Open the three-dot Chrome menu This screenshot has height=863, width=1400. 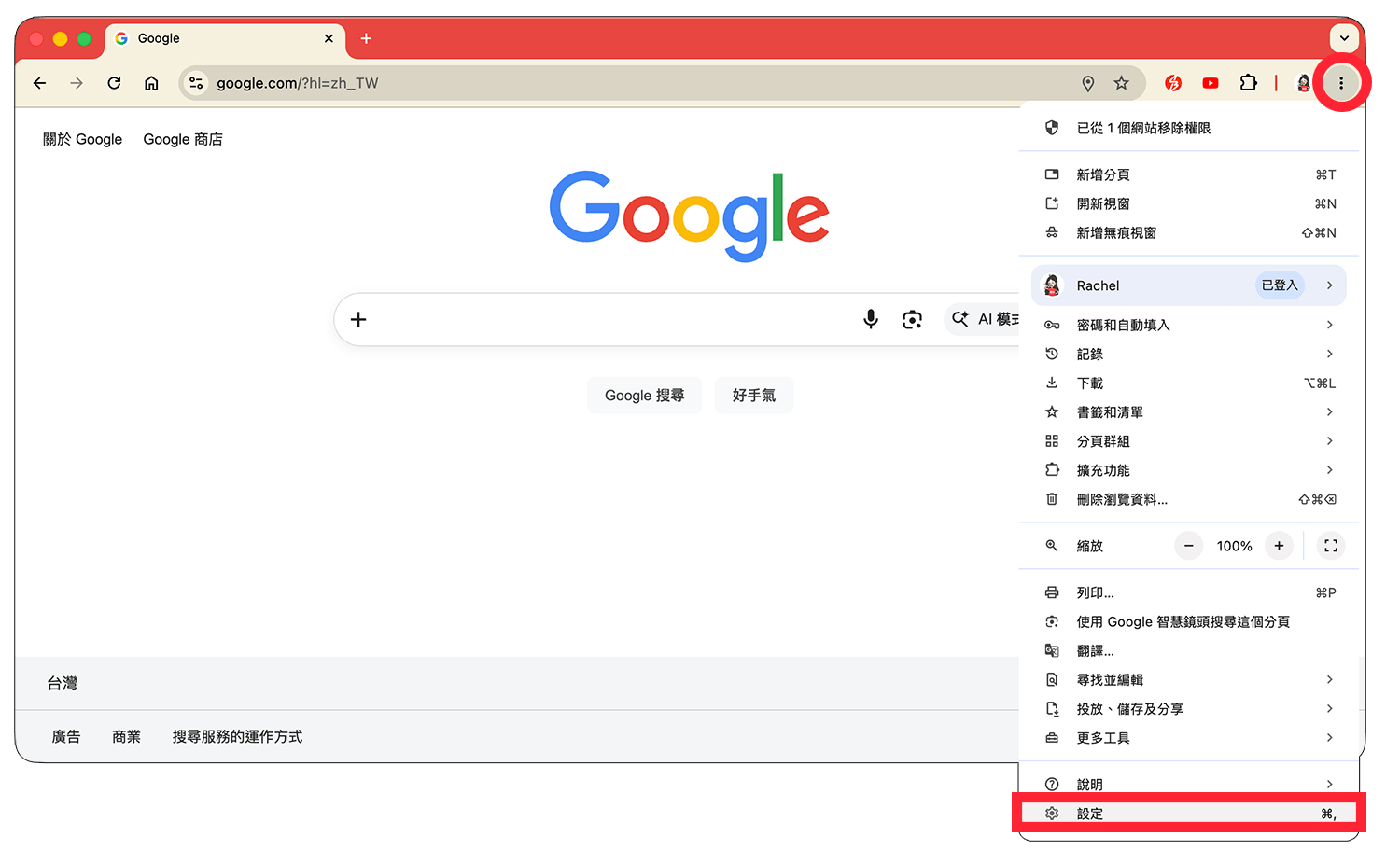pyautogui.click(x=1341, y=83)
